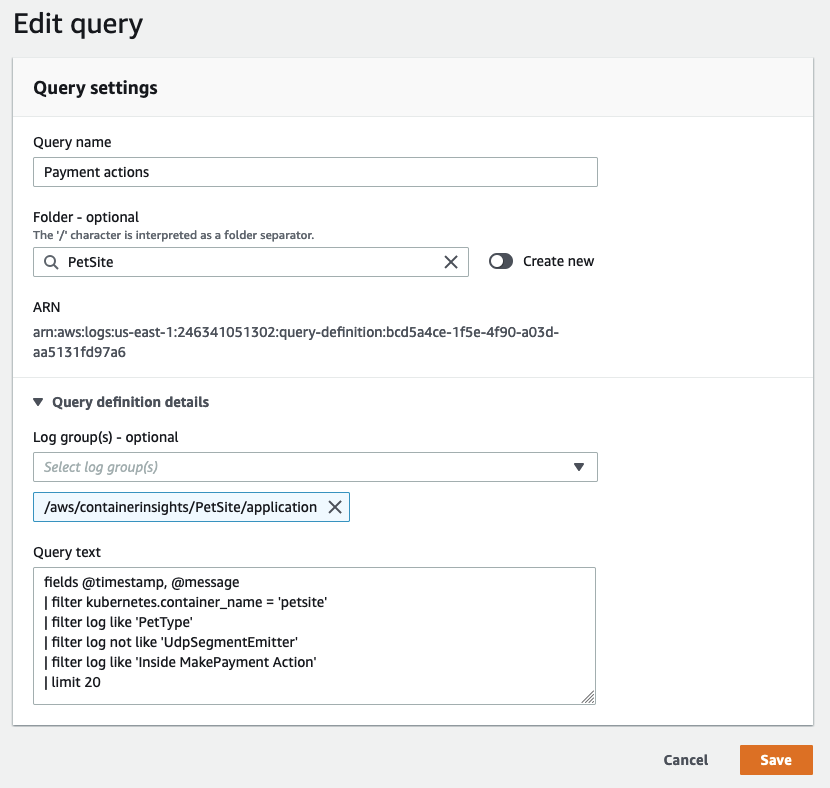Click the 'filter log like PetType' query line

point(119,622)
